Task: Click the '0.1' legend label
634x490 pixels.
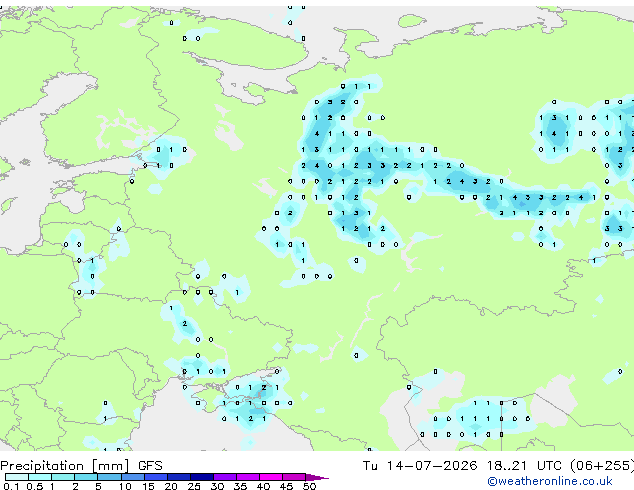Action: point(11,486)
